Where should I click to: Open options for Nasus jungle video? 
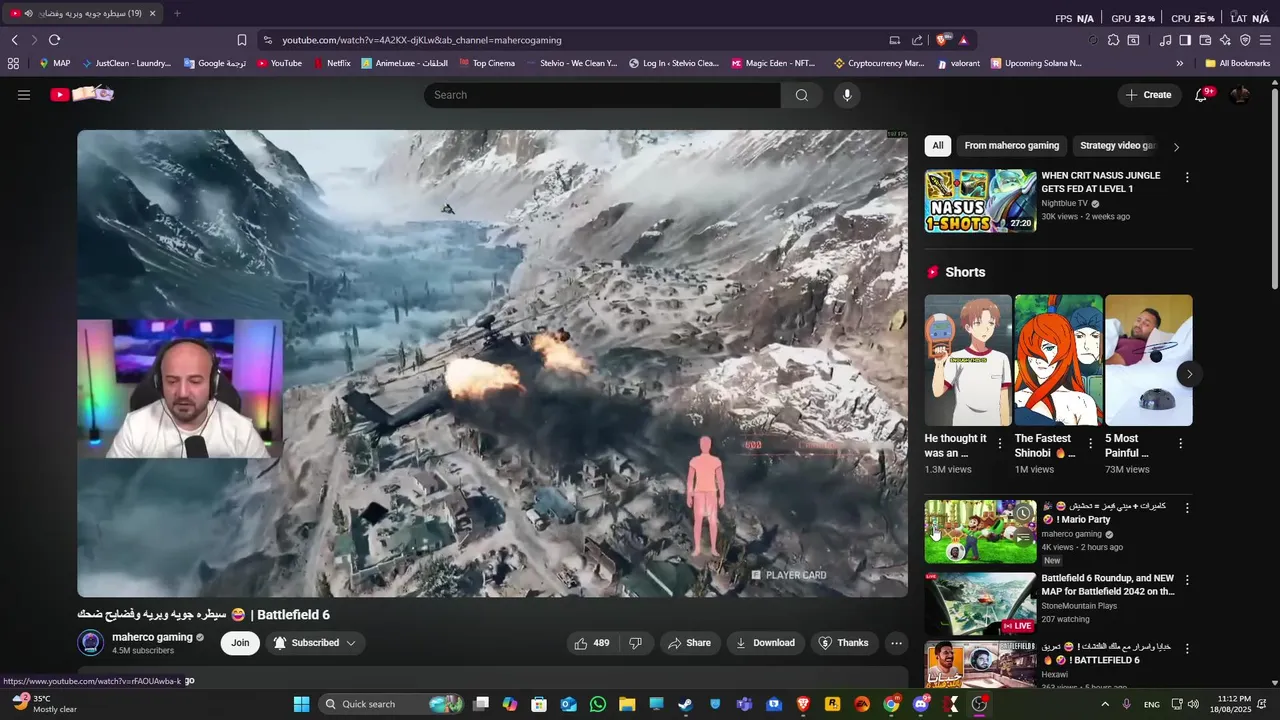[x=1187, y=177]
